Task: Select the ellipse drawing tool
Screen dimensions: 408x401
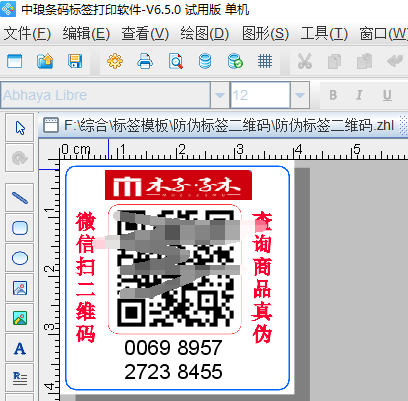Action: pos(20,258)
